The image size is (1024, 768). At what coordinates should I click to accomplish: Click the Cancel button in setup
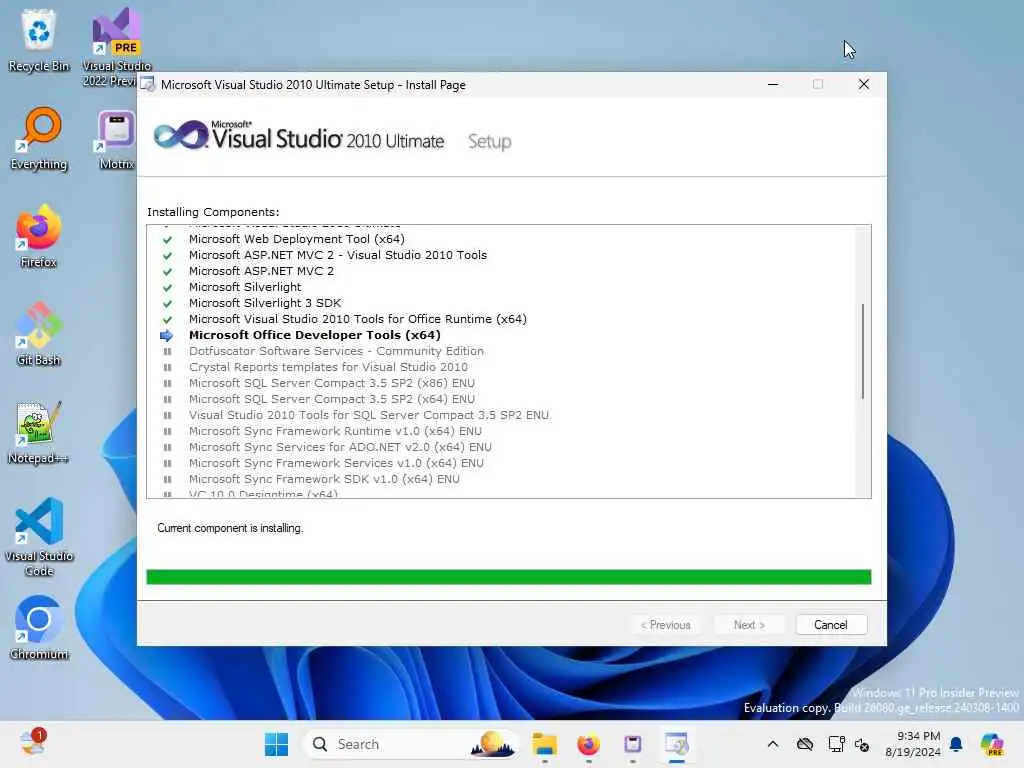click(831, 625)
